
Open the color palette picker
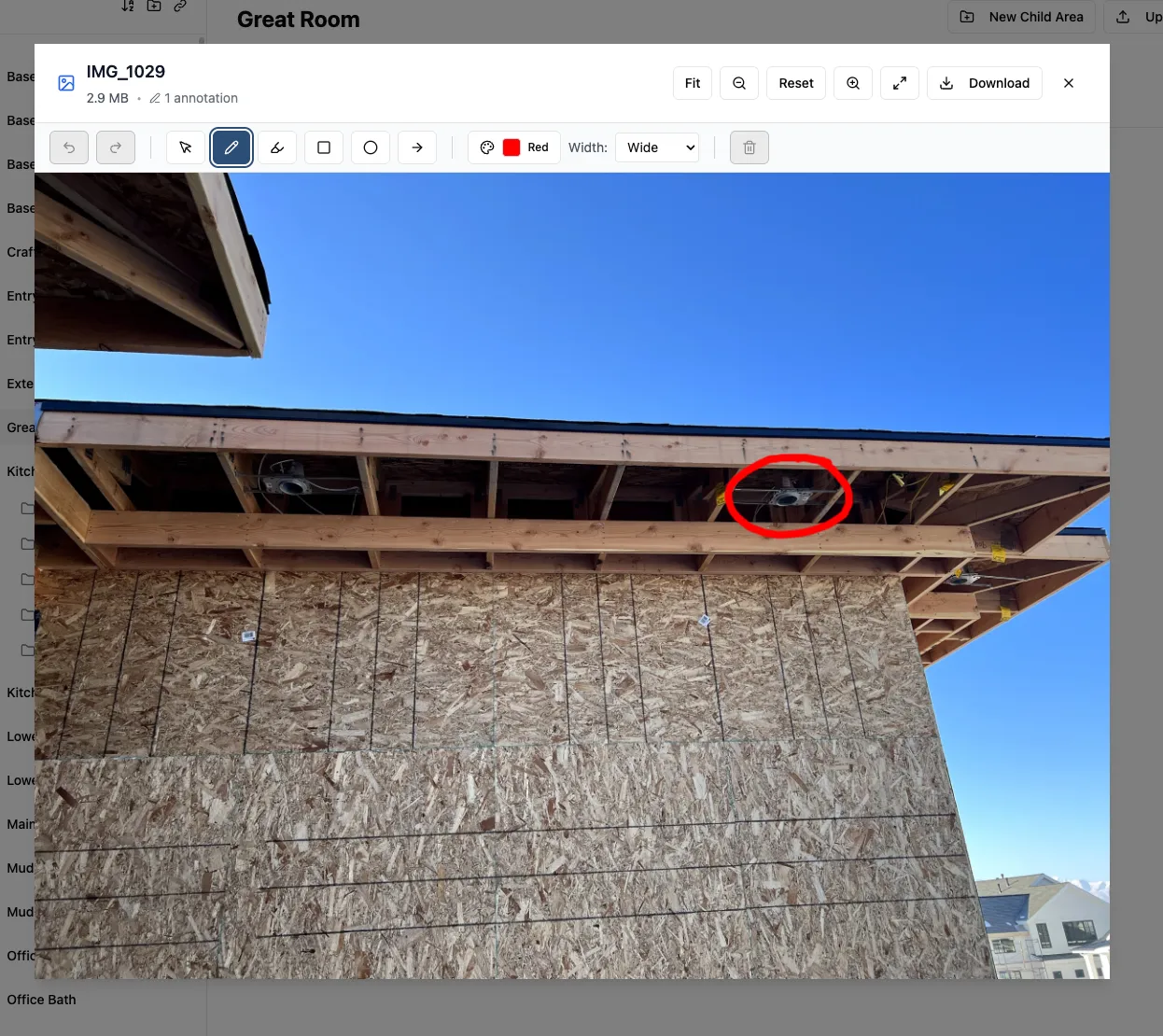(x=487, y=147)
